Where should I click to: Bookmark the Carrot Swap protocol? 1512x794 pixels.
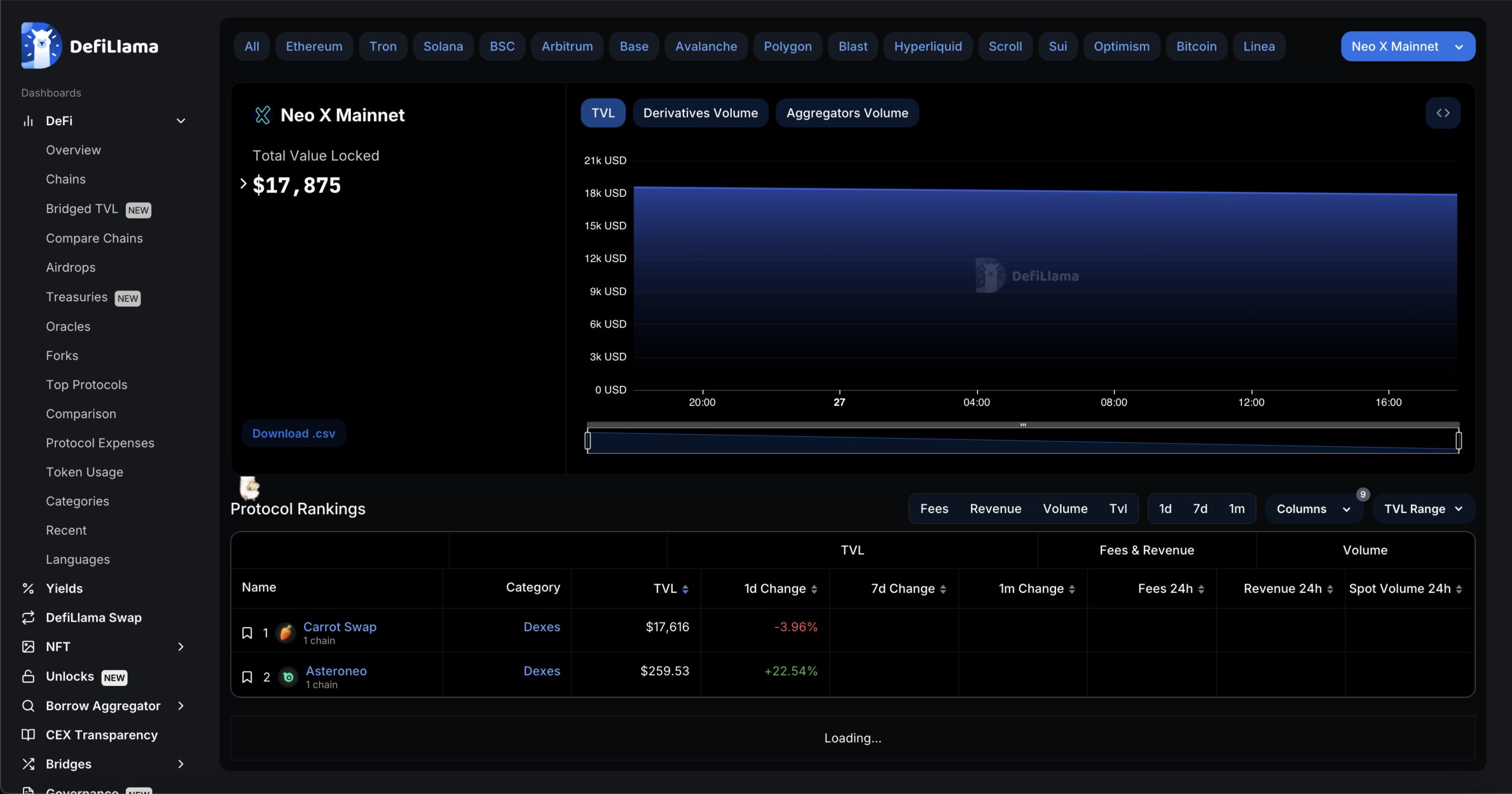[247, 633]
